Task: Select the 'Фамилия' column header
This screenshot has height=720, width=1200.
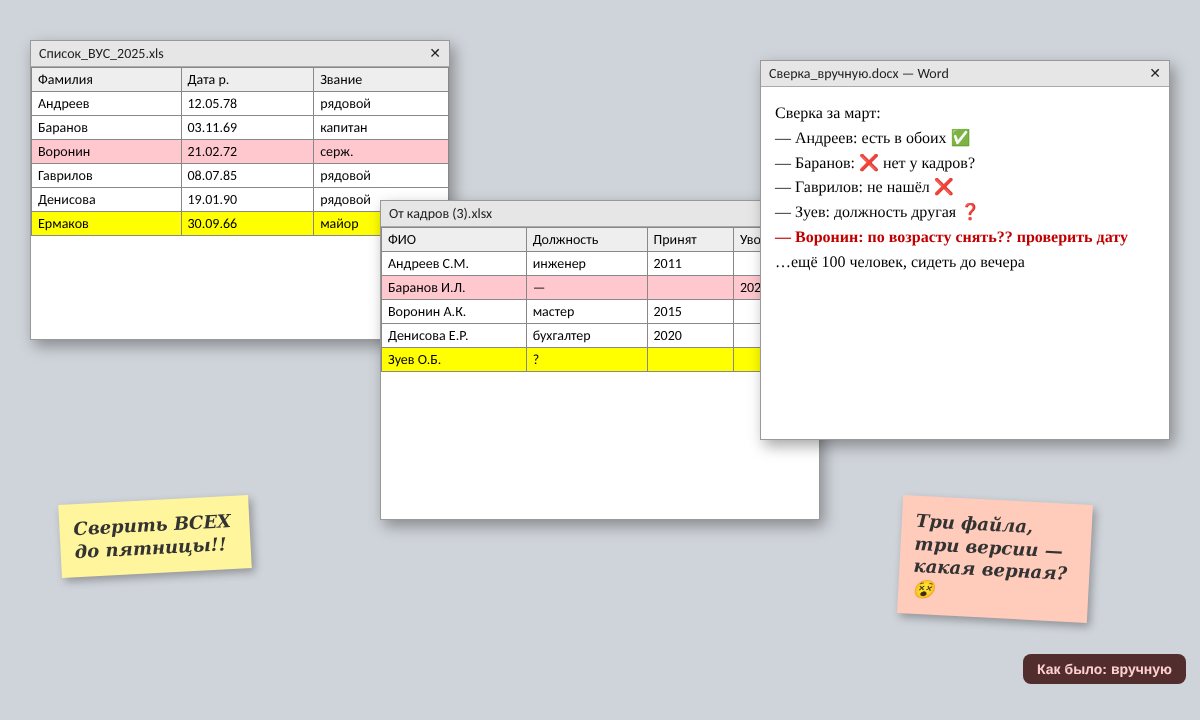Action: point(106,80)
